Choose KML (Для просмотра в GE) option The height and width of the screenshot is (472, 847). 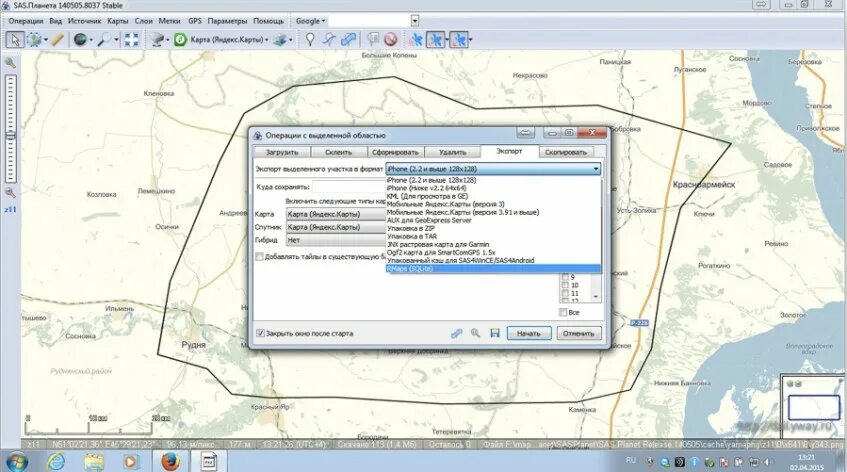493,196
